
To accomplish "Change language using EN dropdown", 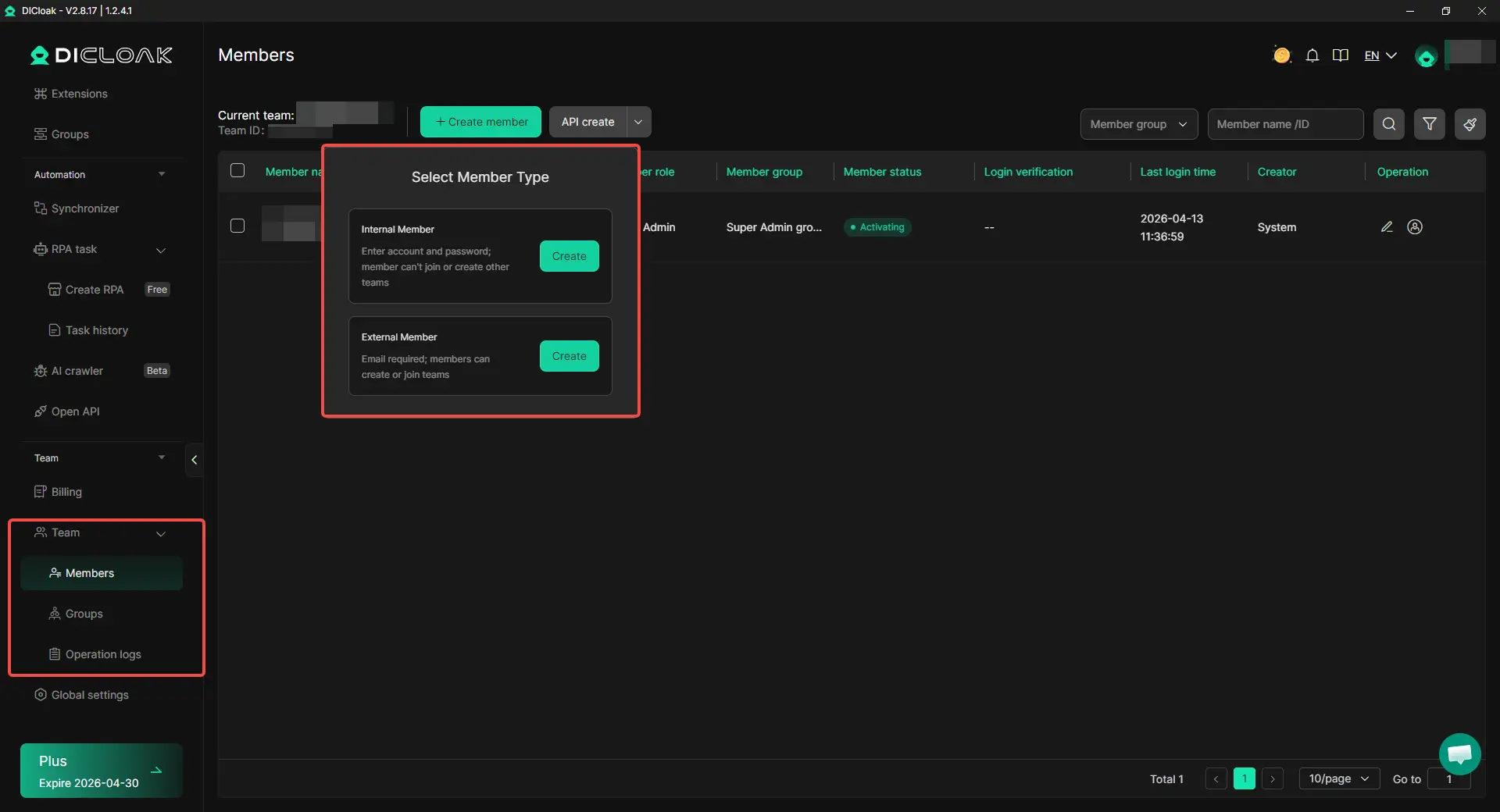I will click(1380, 55).
